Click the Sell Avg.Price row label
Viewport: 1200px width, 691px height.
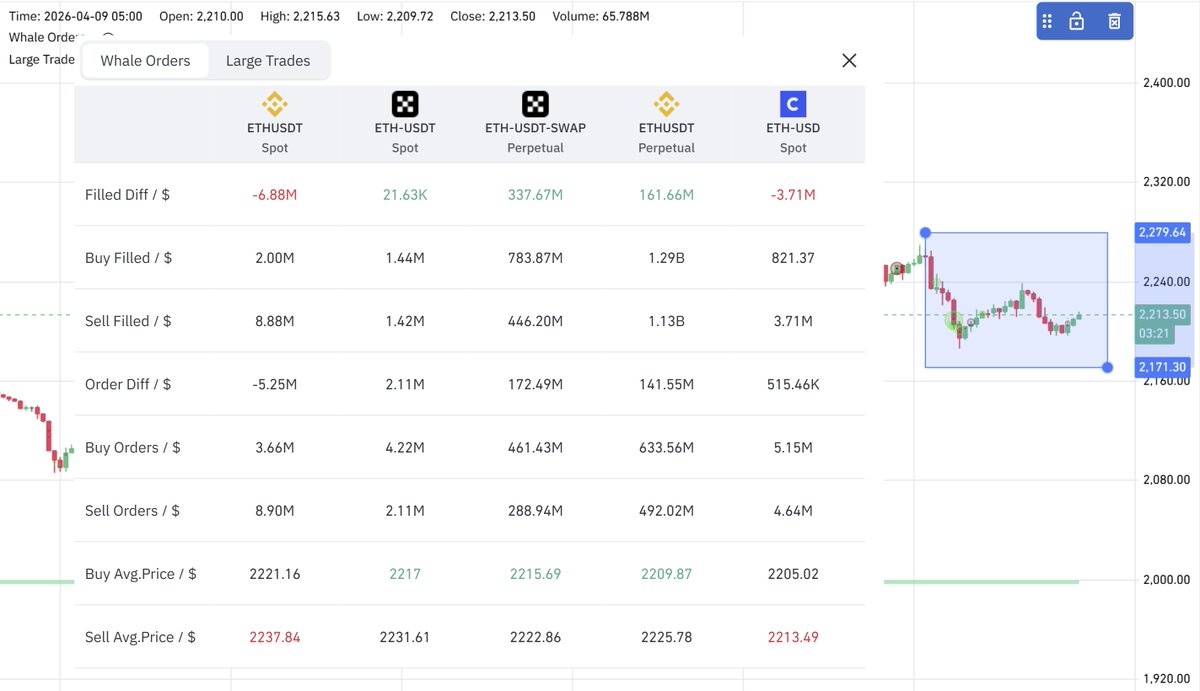(x=140, y=637)
